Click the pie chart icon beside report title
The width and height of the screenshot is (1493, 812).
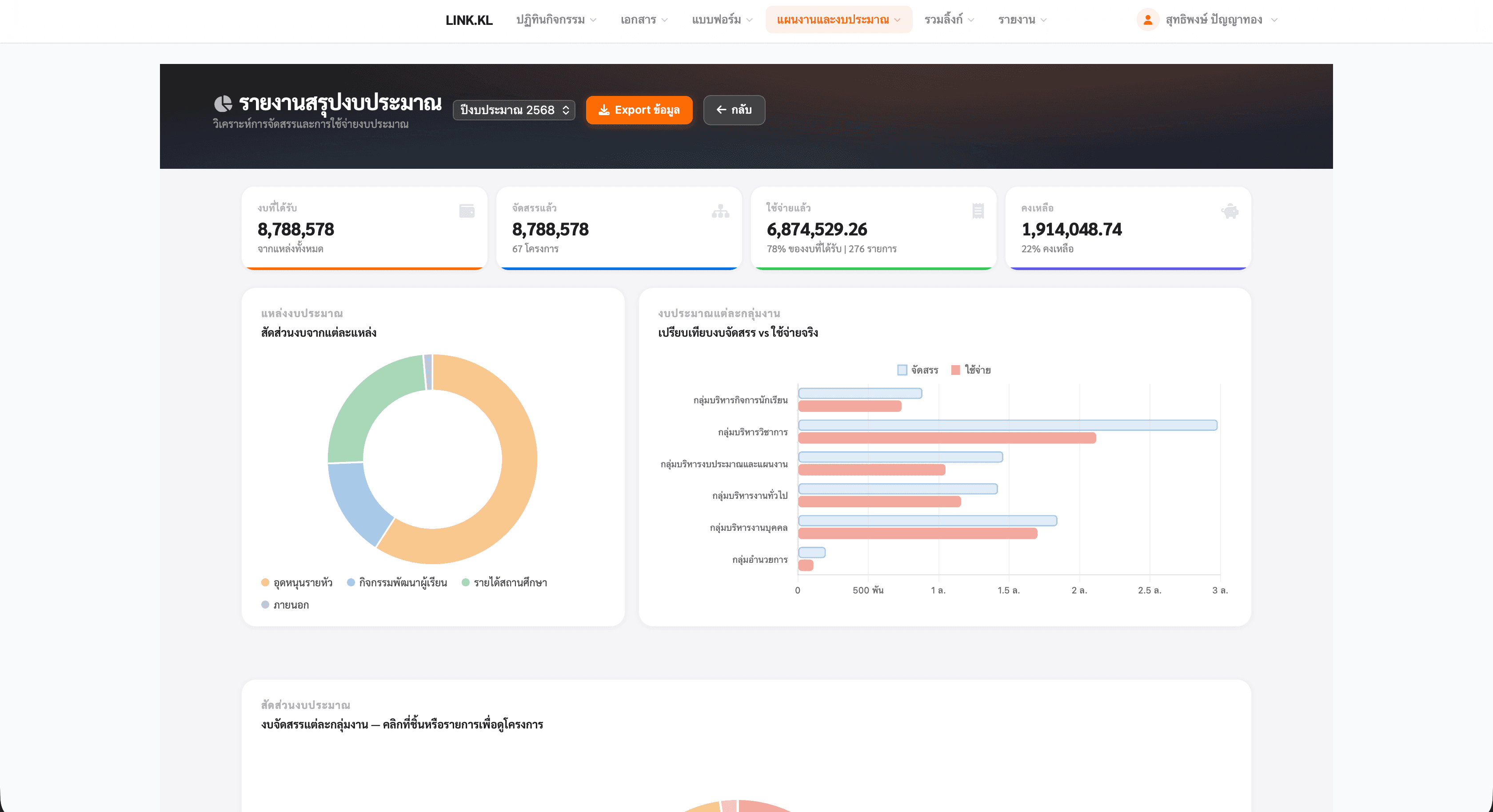(223, 104)
